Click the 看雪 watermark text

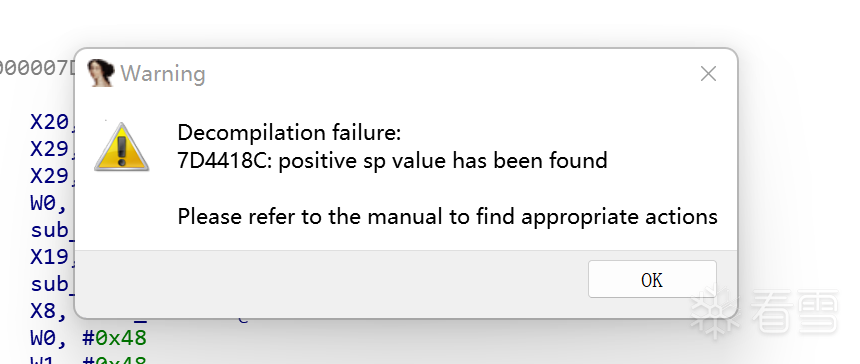tap(794, 311)
